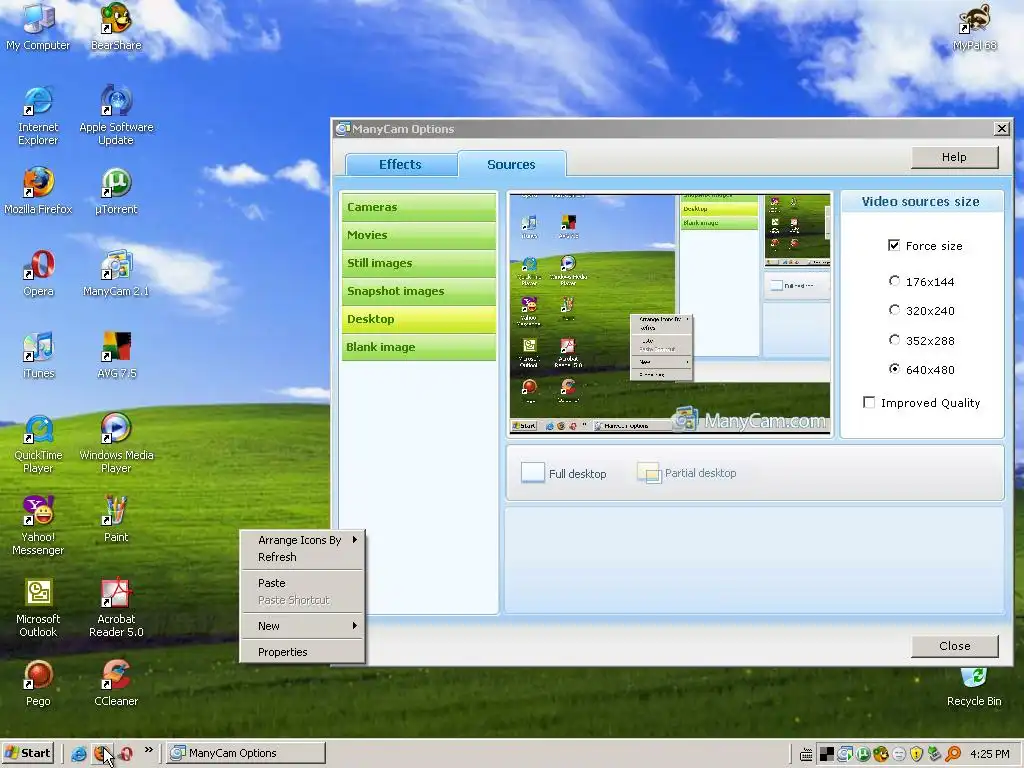Select the Opera desktop shortcut
Image resolution: width=1024 pixels, height=768 pixels.
[x=38, y=273]
